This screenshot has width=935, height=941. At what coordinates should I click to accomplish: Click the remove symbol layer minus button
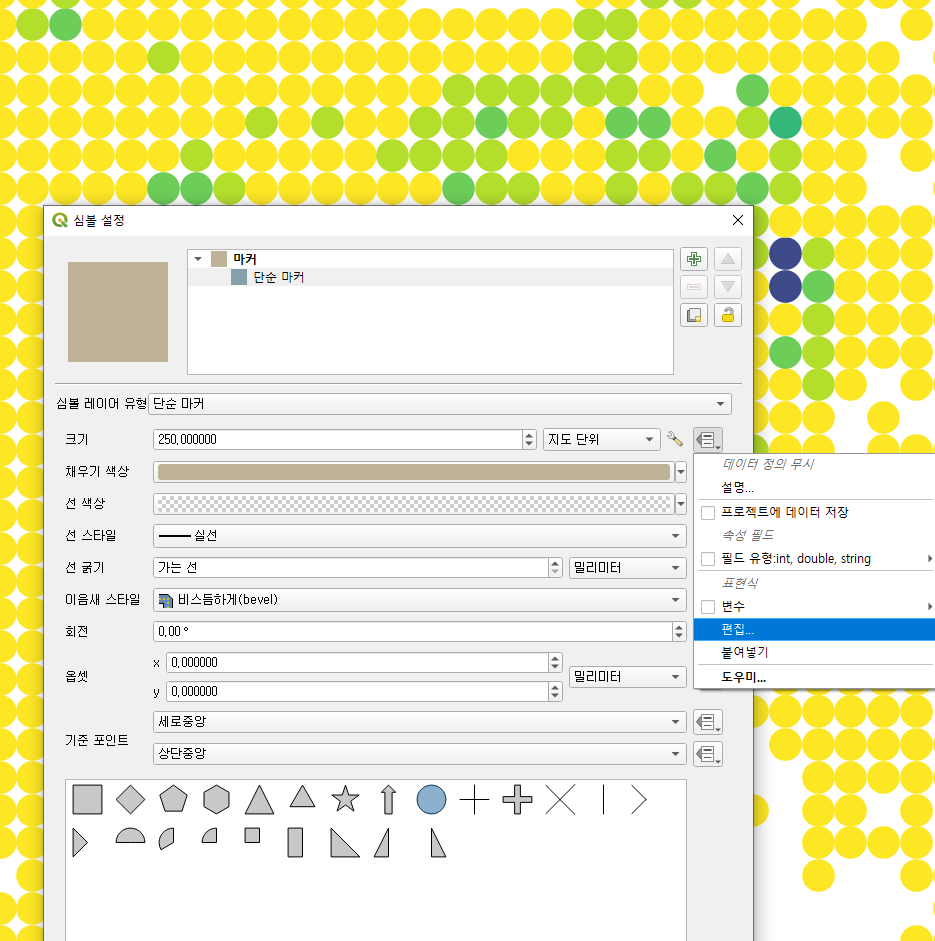click(x=694, y=287)
